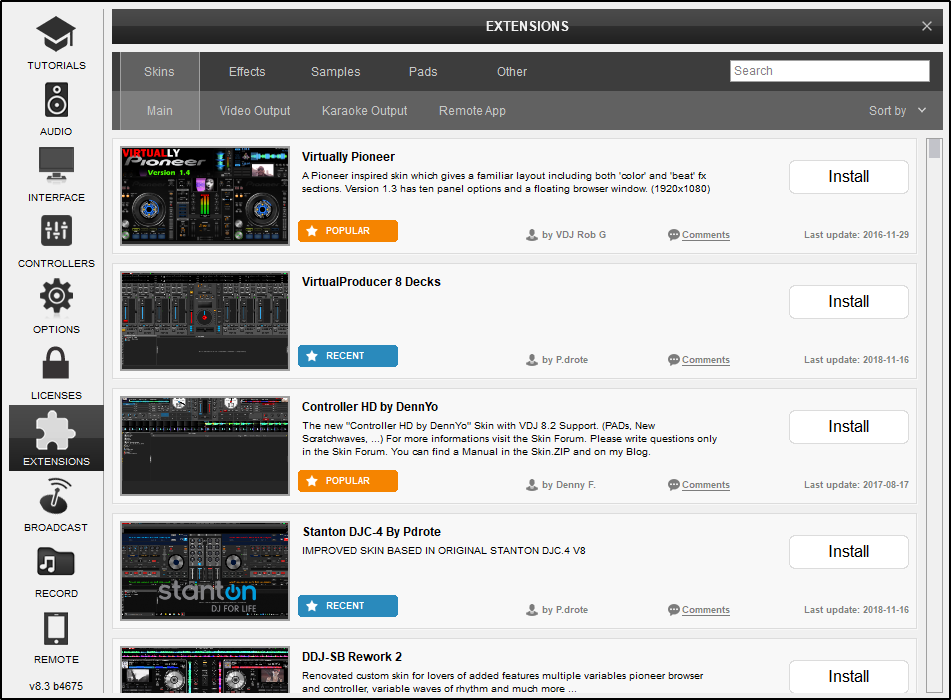Click the Last update: 2017-08-17 text
The width and height of the screenshot is (951, 700).
click(856, 485)
